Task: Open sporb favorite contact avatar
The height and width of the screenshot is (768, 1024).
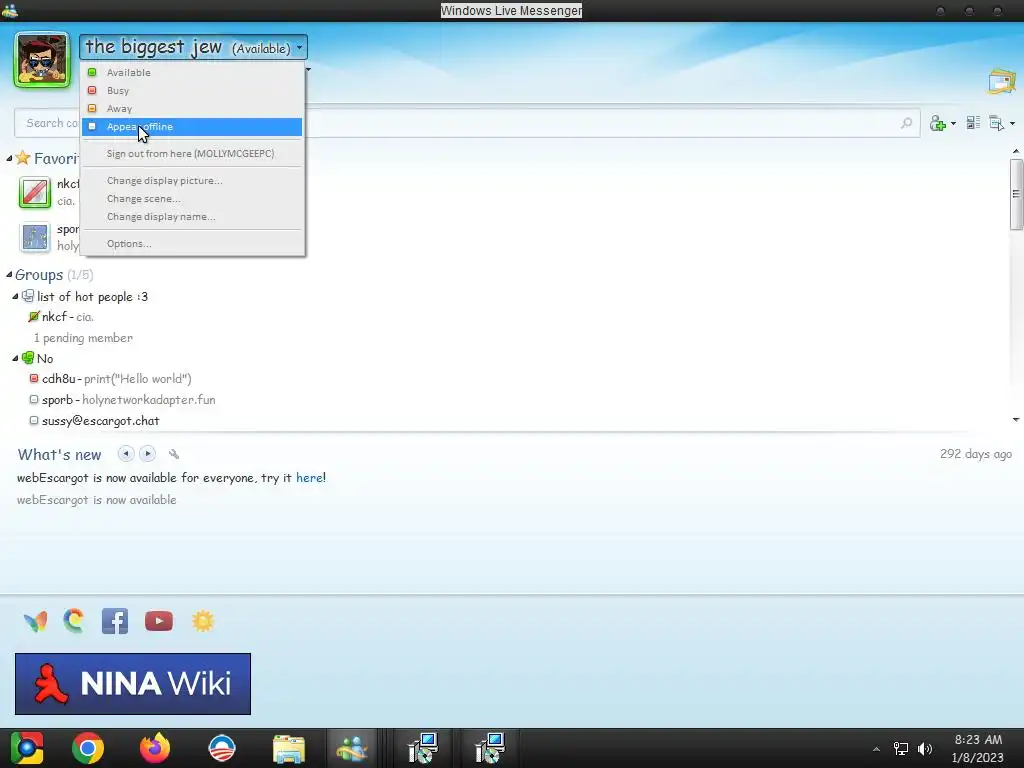Action: [x=35, y=237]
